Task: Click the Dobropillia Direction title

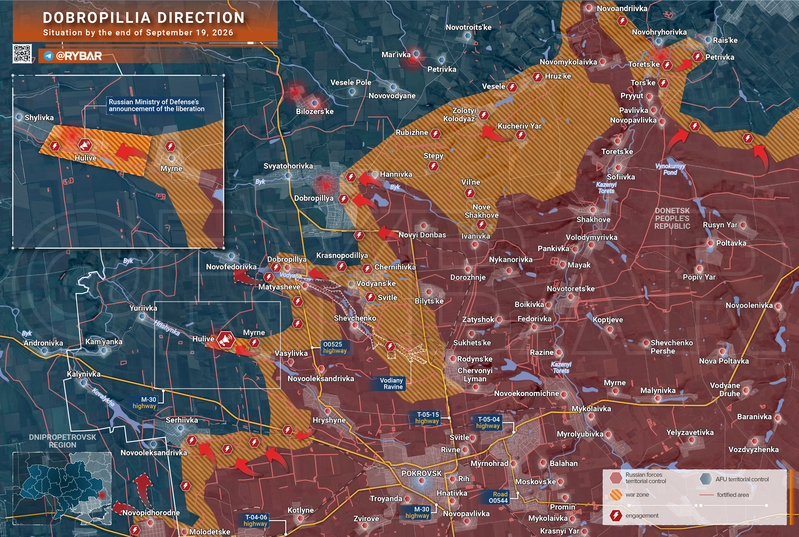Action: coord(144,18)
